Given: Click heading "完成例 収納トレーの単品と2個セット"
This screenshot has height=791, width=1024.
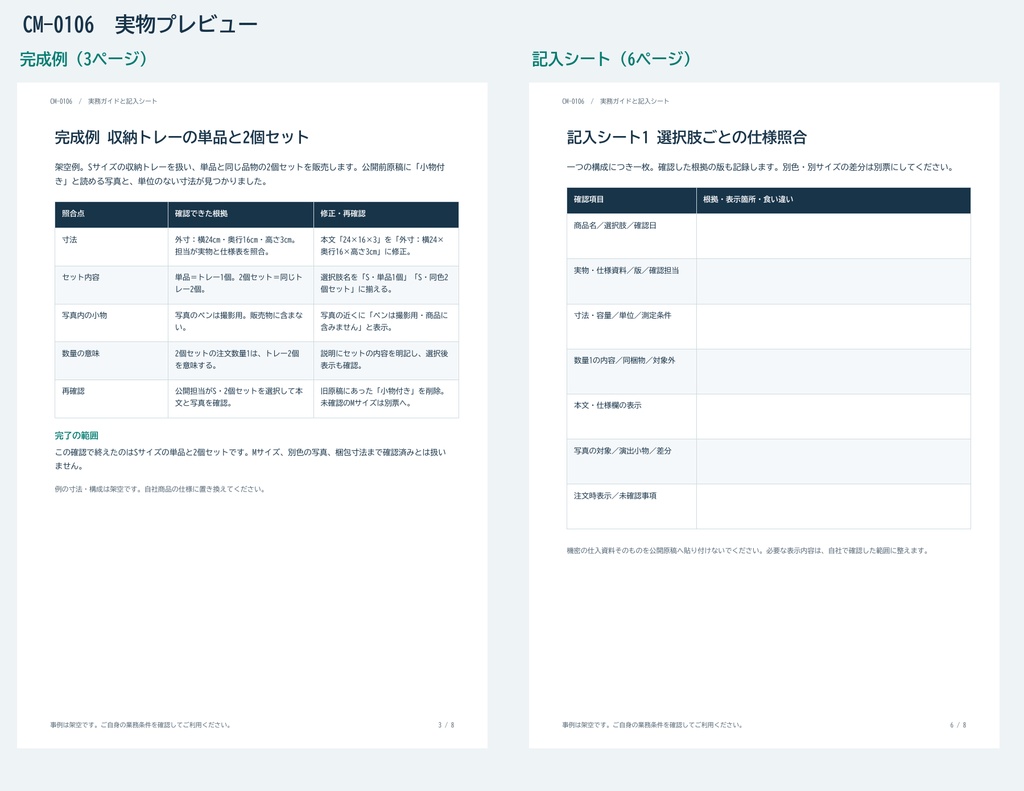Looking at the screenshot, I should coord(182,137).
